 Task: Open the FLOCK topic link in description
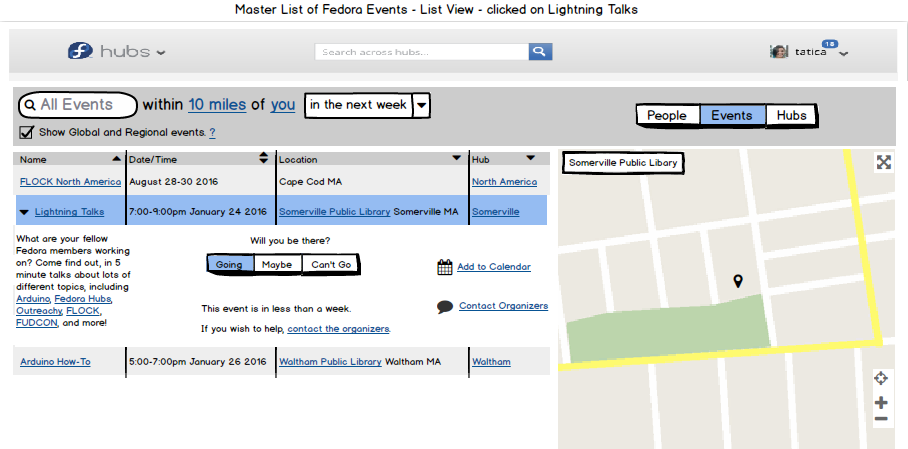coord(83,311)
